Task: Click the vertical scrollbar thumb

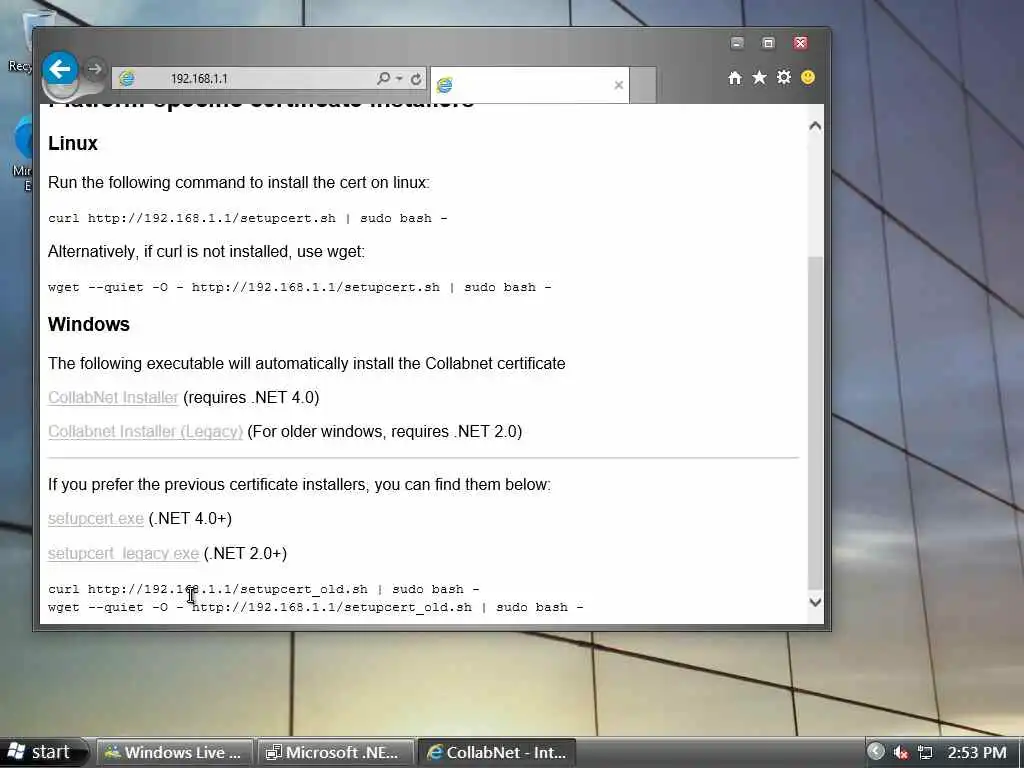Action: click(815, 423)
